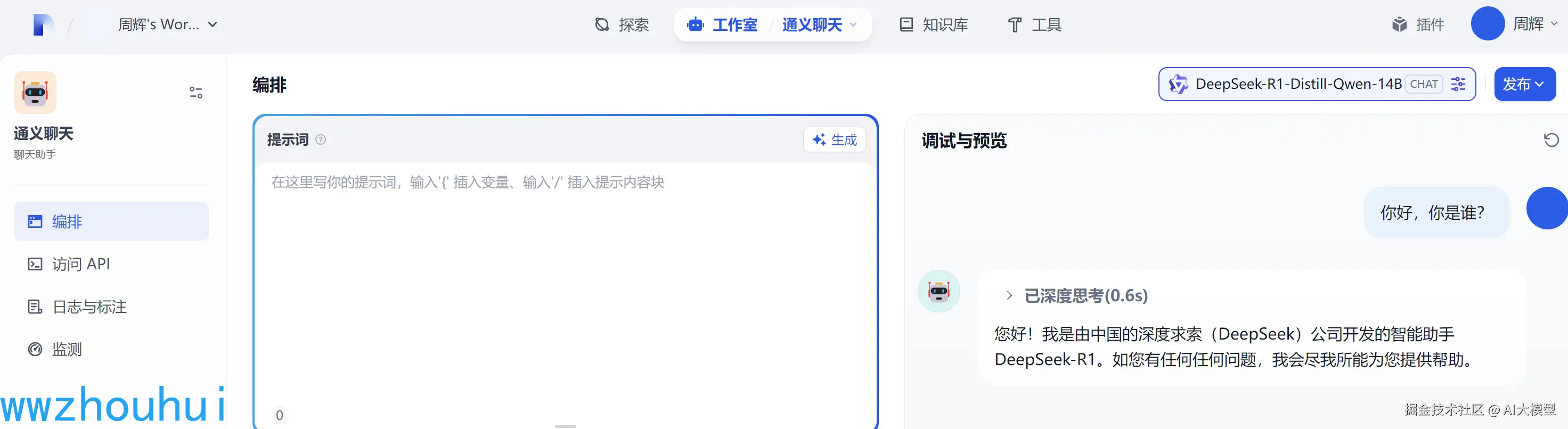The image size is (1568, 429).
Task: Click the user avatar beside 你好，你是谁？
Action: (1547, 209)
